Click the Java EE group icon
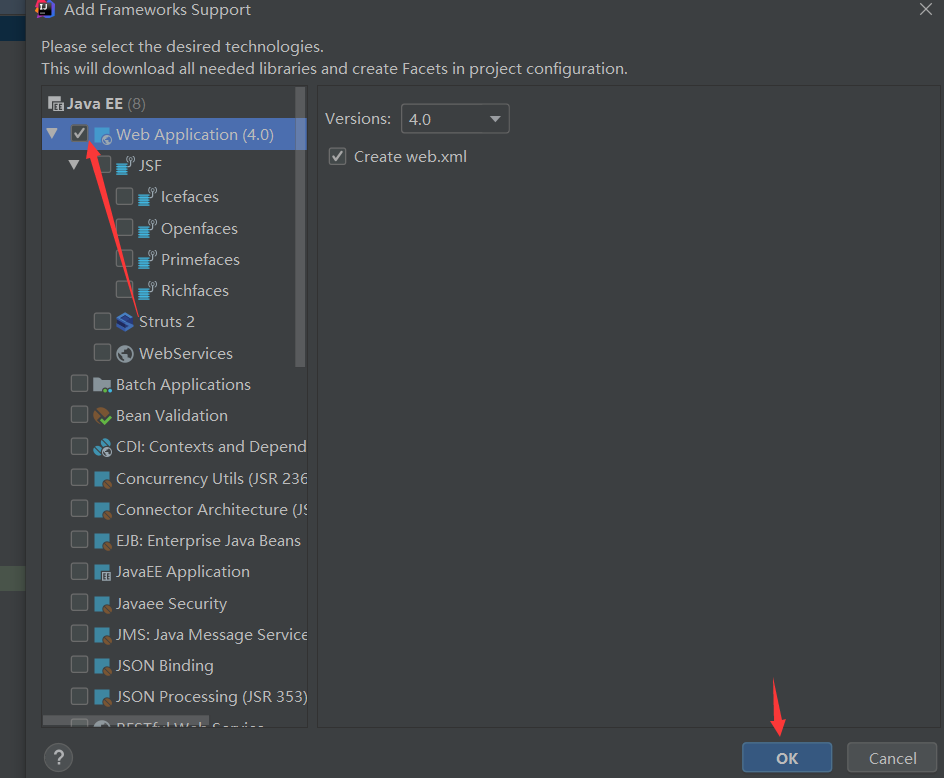This screenshot has width=944, height=778. pyautogui.click(x=55, y=104)
